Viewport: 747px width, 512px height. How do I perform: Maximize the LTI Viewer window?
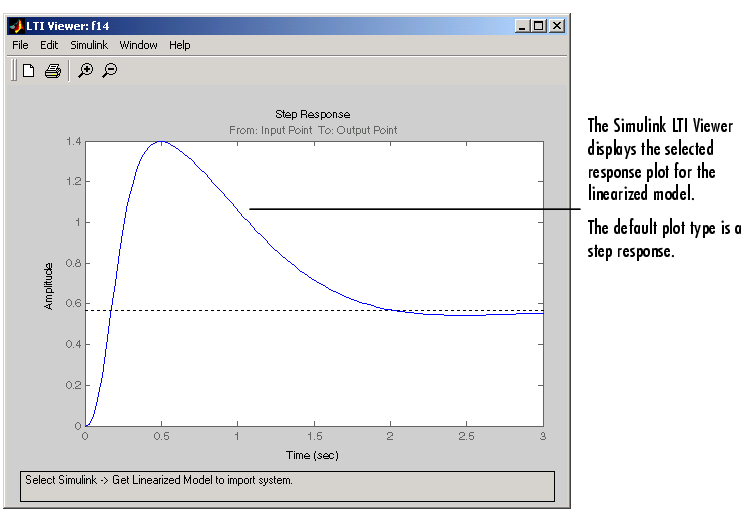tap(539, 26)
